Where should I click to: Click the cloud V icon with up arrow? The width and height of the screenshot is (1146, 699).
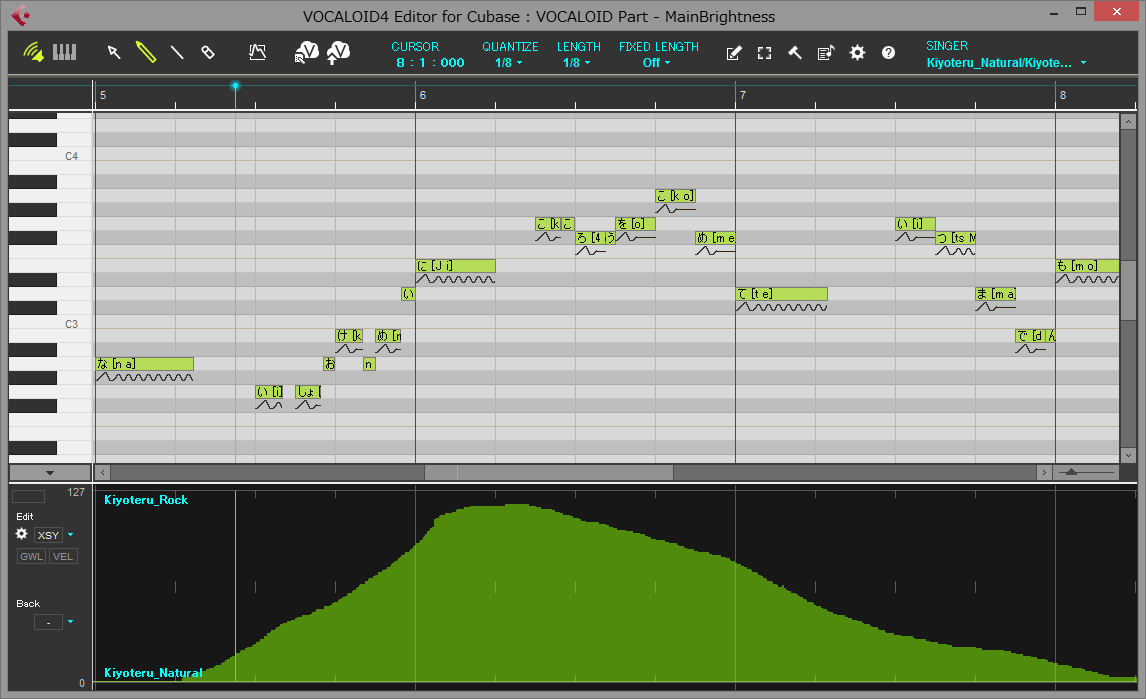(x=338, y=52)
